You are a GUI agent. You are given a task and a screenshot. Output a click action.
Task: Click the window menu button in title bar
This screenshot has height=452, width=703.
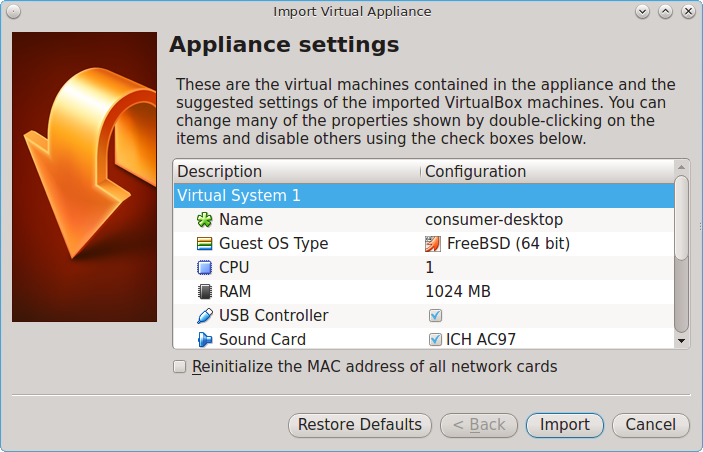point(13,12)
